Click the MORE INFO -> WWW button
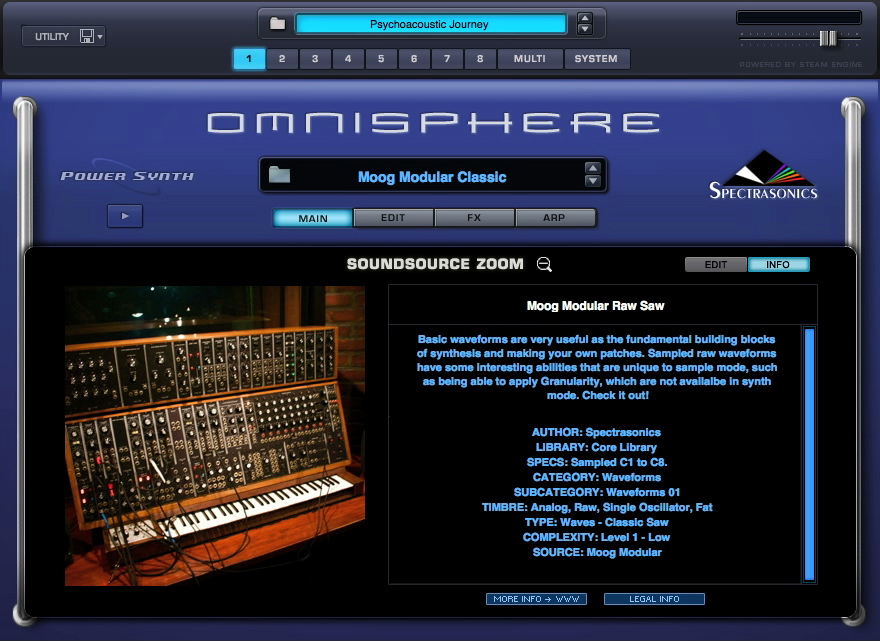 [x=536, y=599]
